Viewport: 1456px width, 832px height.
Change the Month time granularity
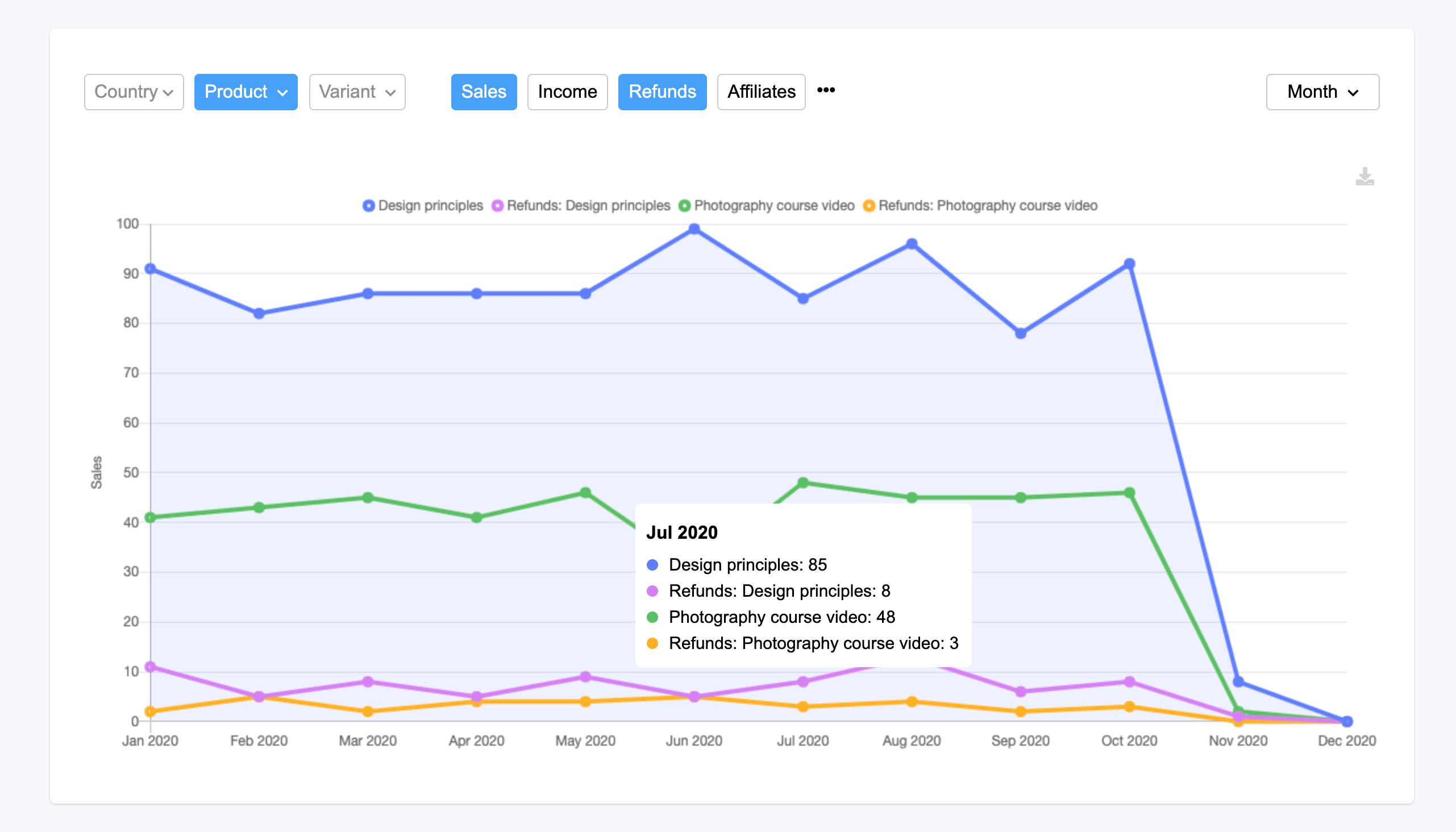(x=1322, y=91)
